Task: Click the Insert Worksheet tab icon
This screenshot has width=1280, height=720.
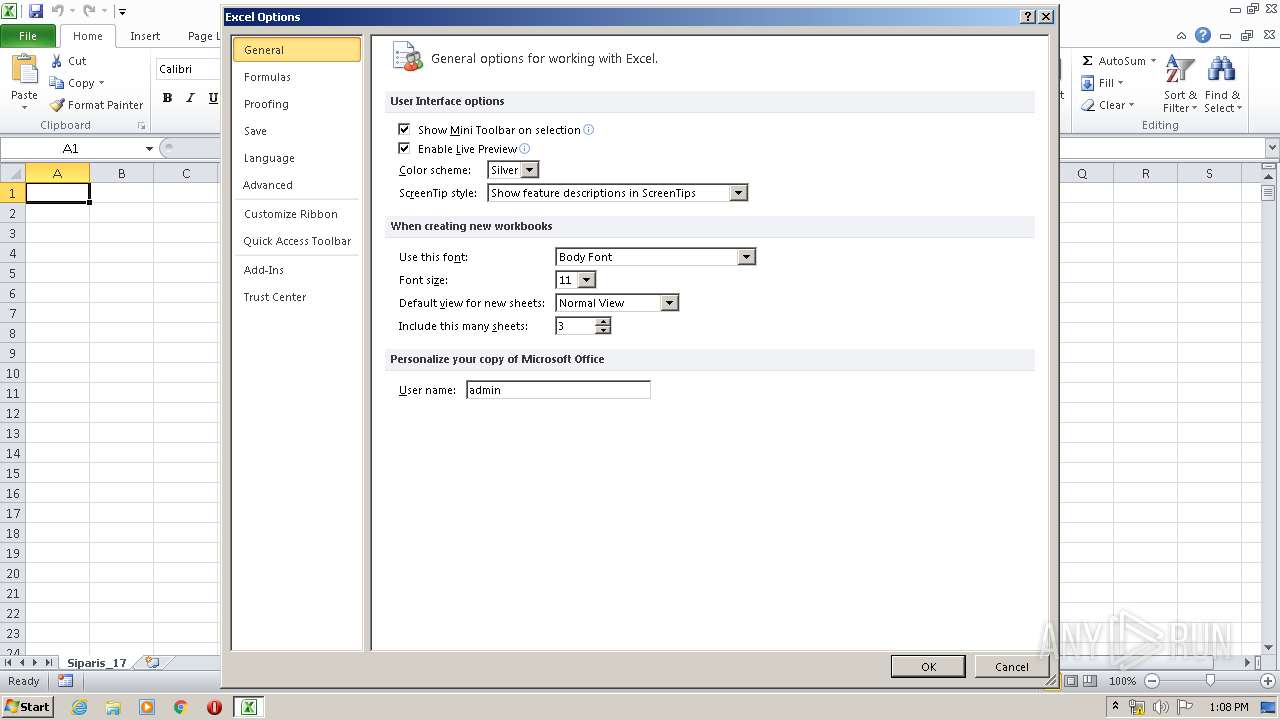Action: coord(152,662)
